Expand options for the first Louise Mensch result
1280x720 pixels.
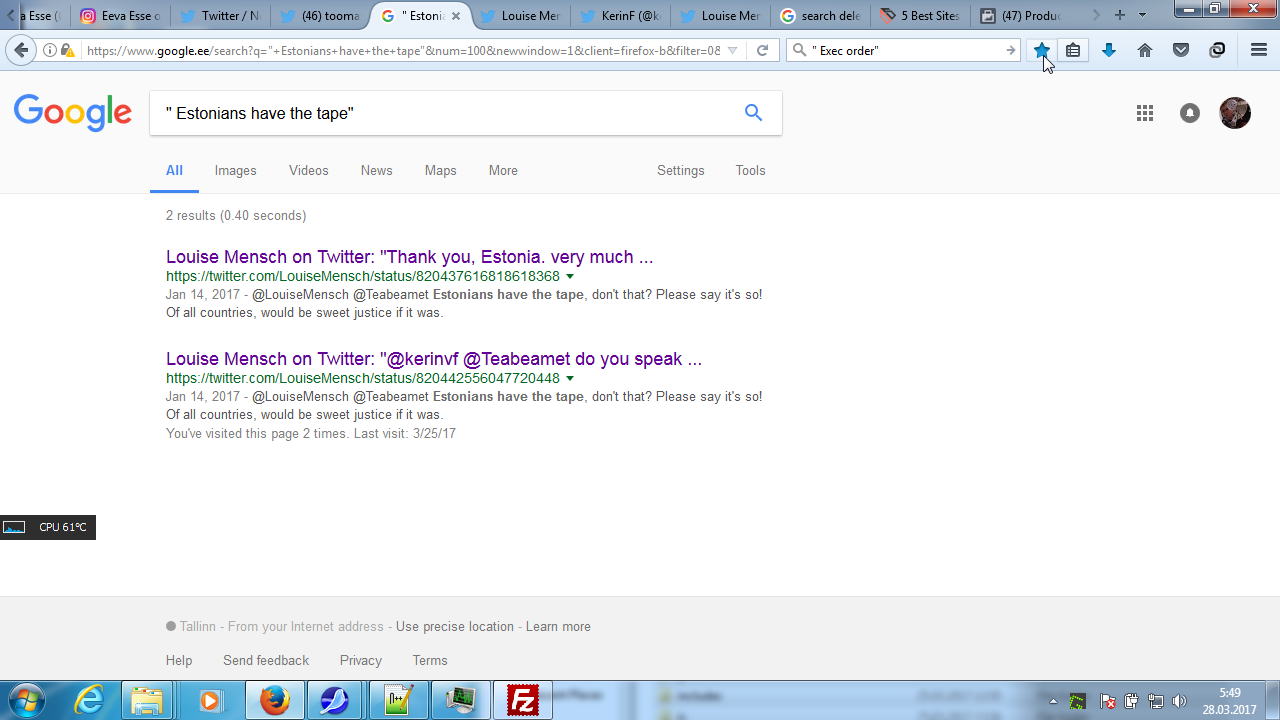[570, 277]
